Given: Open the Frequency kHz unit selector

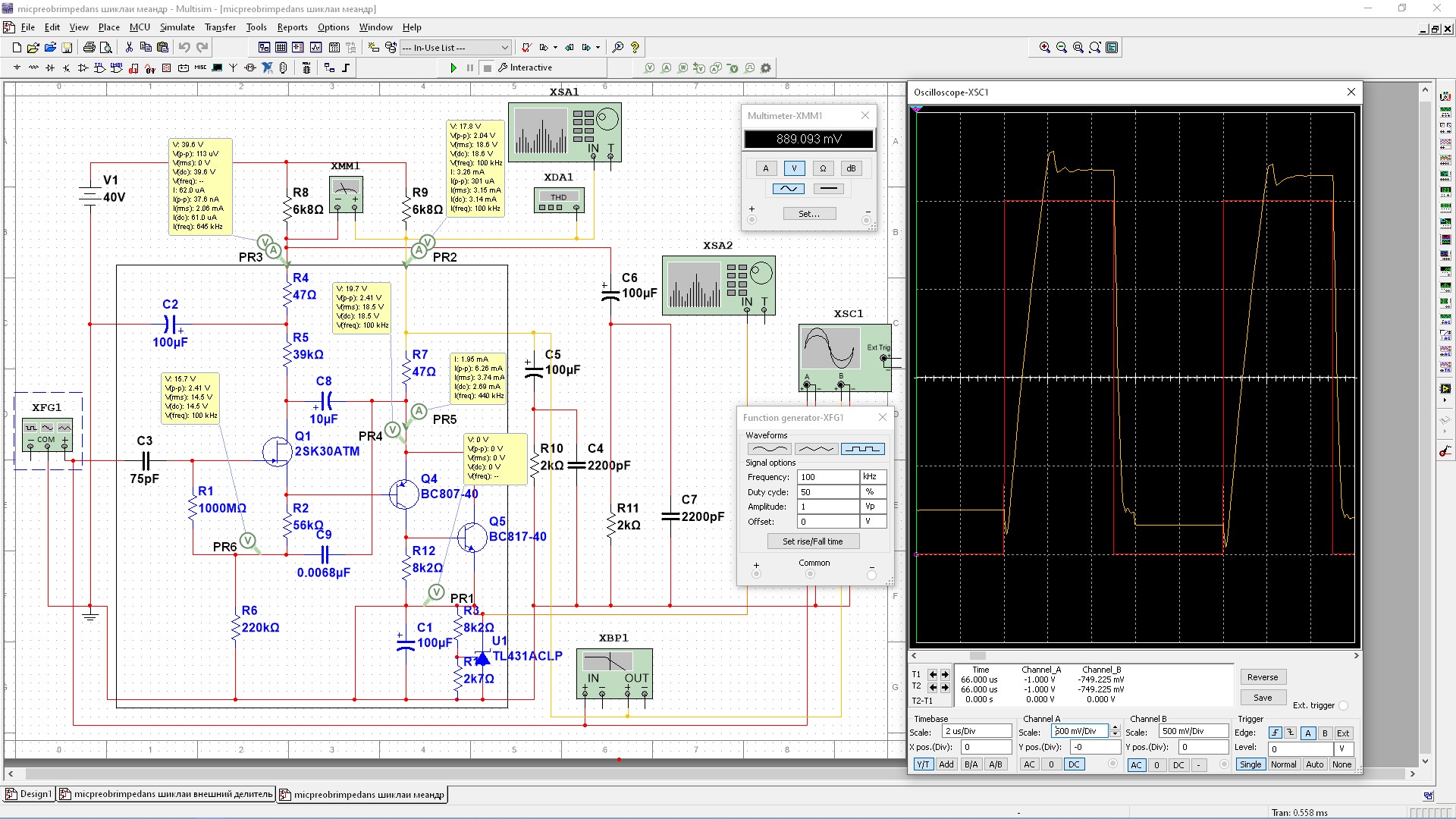Looking at the screenshot, I should click(873, 477).
